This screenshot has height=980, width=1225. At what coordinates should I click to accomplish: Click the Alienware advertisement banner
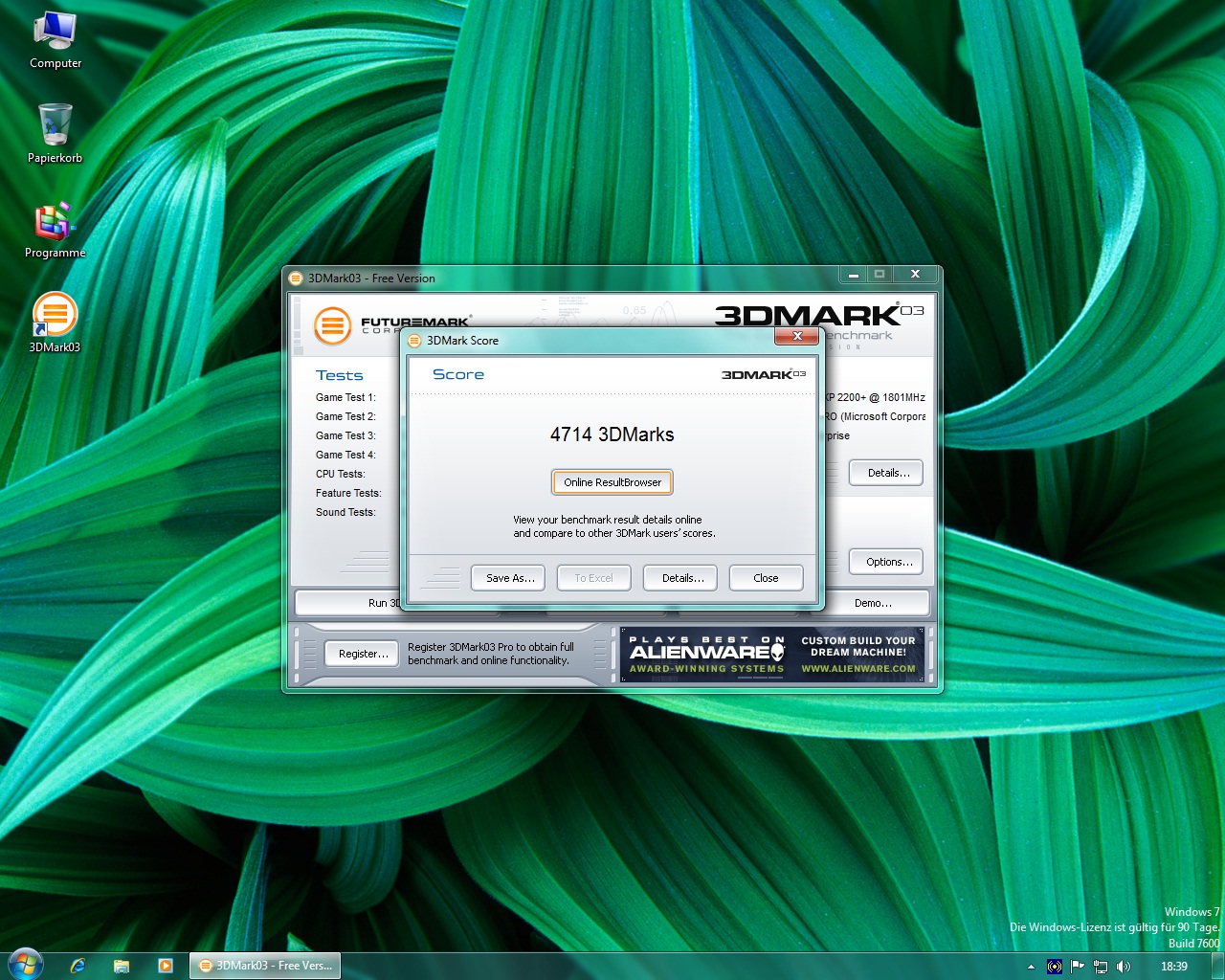[772, 655]
